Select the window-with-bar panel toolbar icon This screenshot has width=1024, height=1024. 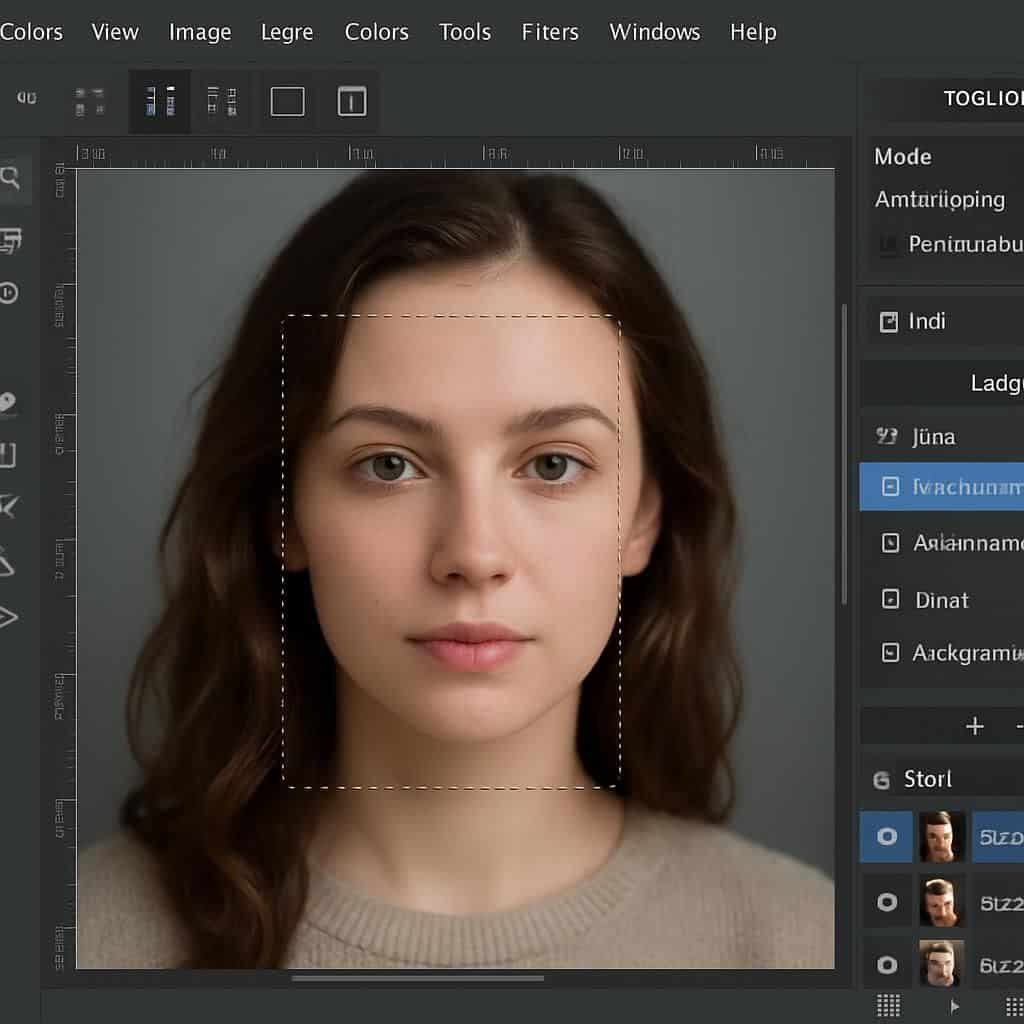(352, 102)
